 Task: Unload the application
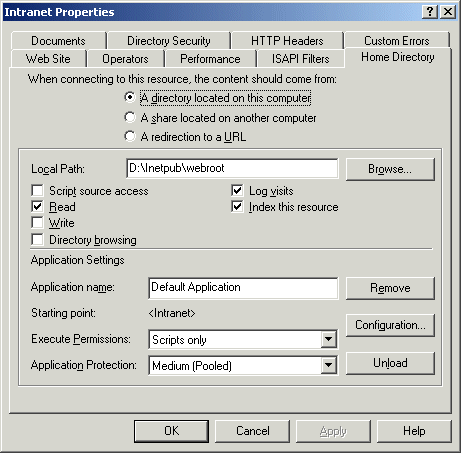390,363
